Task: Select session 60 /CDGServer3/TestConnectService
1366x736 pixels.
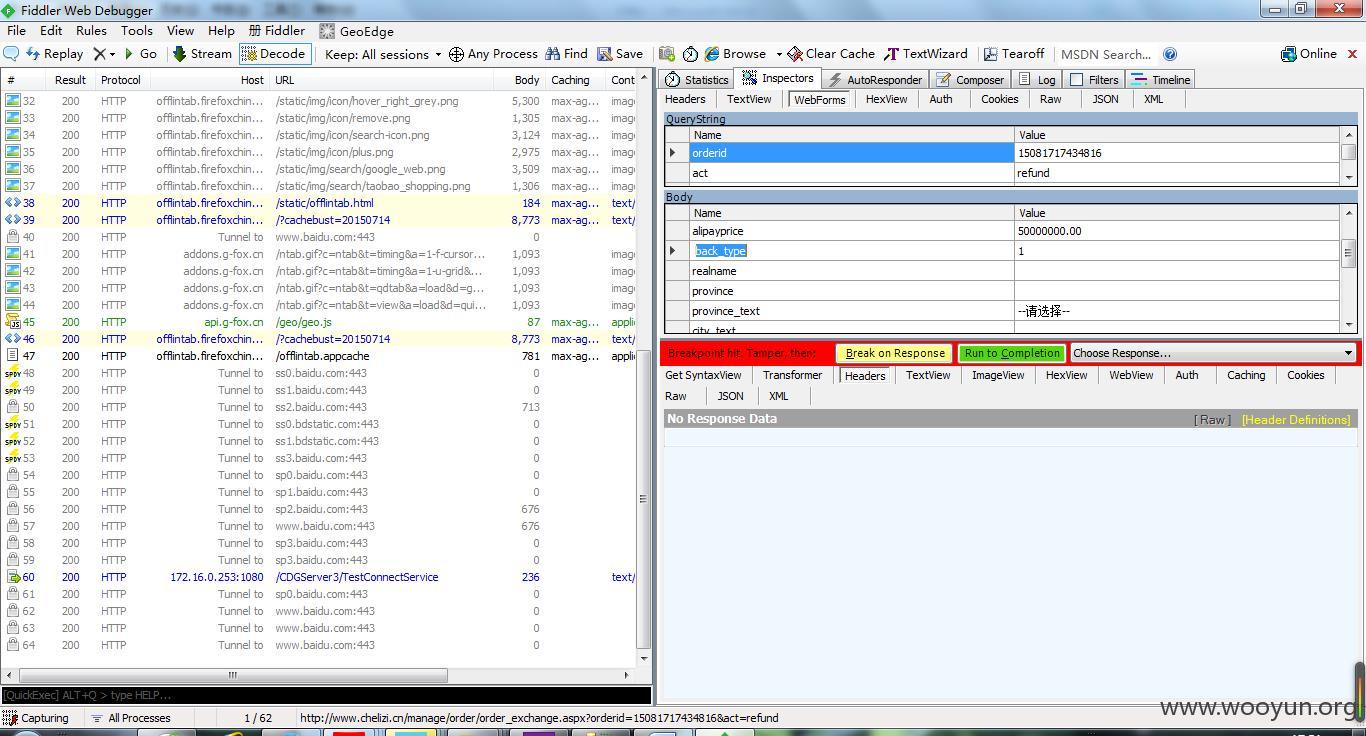Action: [320, 577]
